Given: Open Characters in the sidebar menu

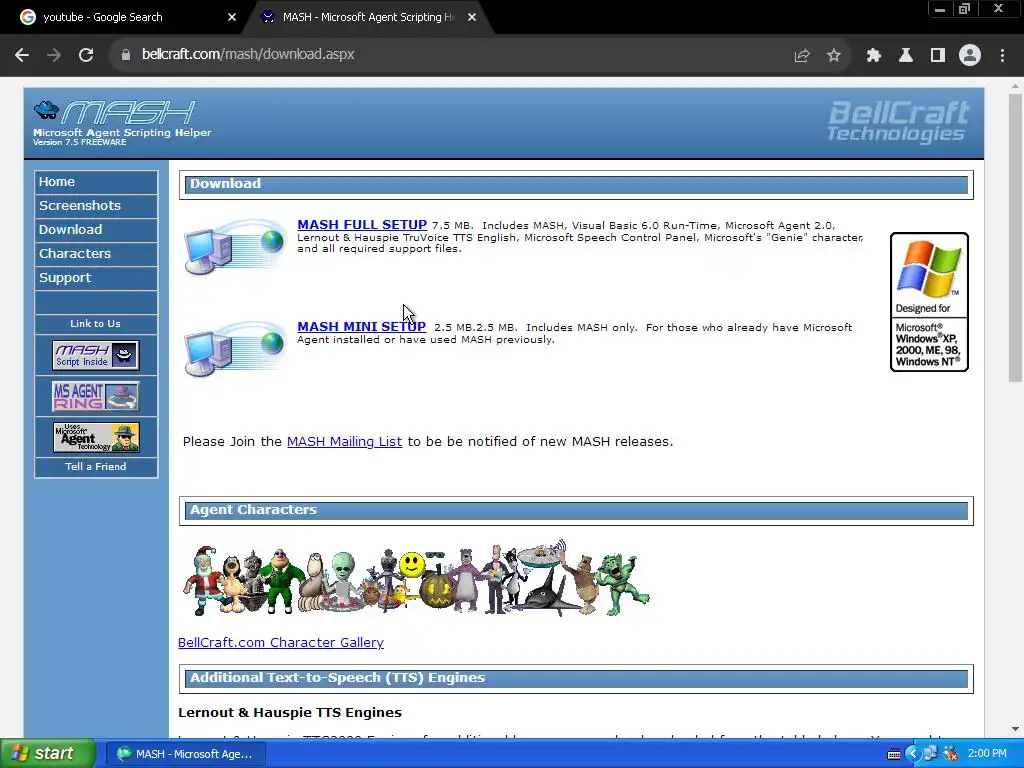Looking at the screenshot, I should click(96, 254).
